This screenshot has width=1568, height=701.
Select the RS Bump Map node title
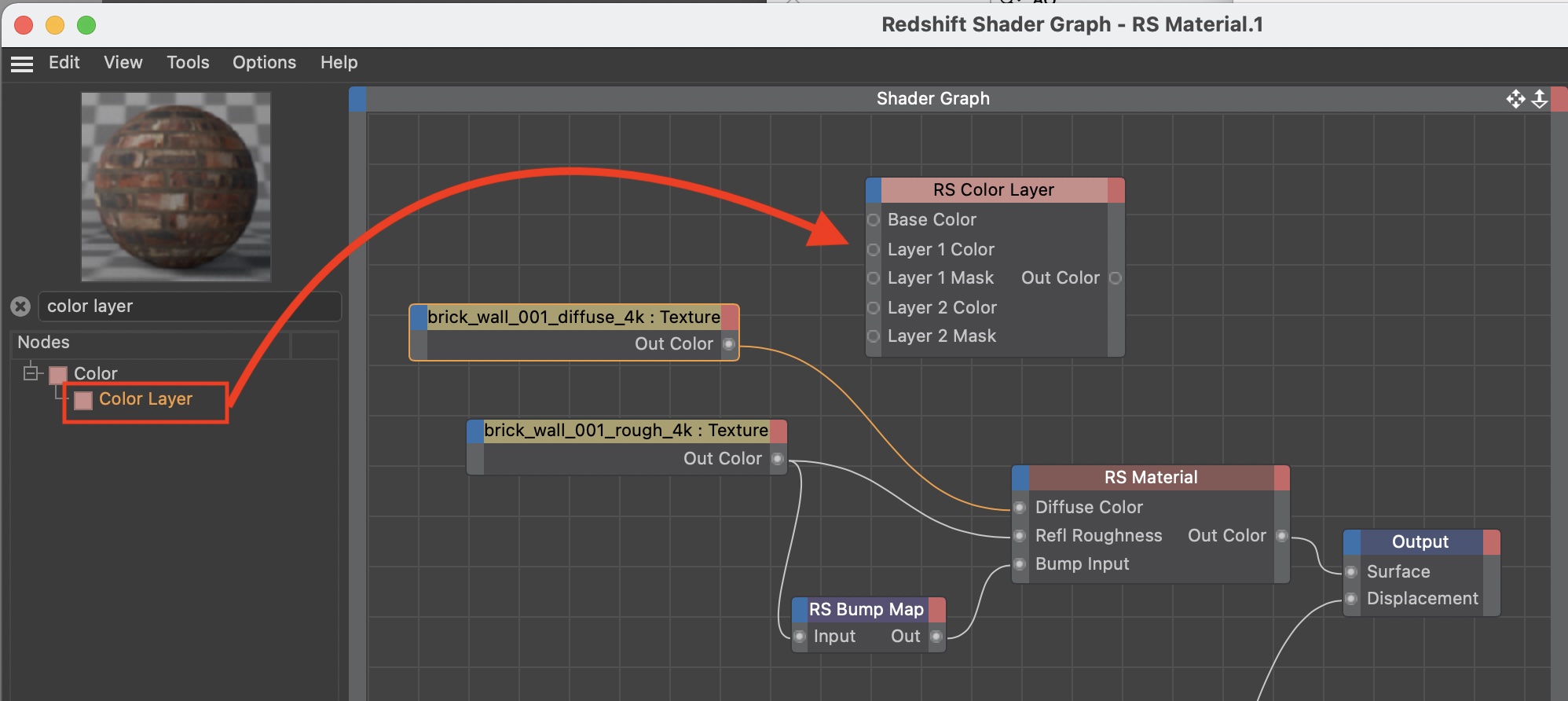[866, 610]
